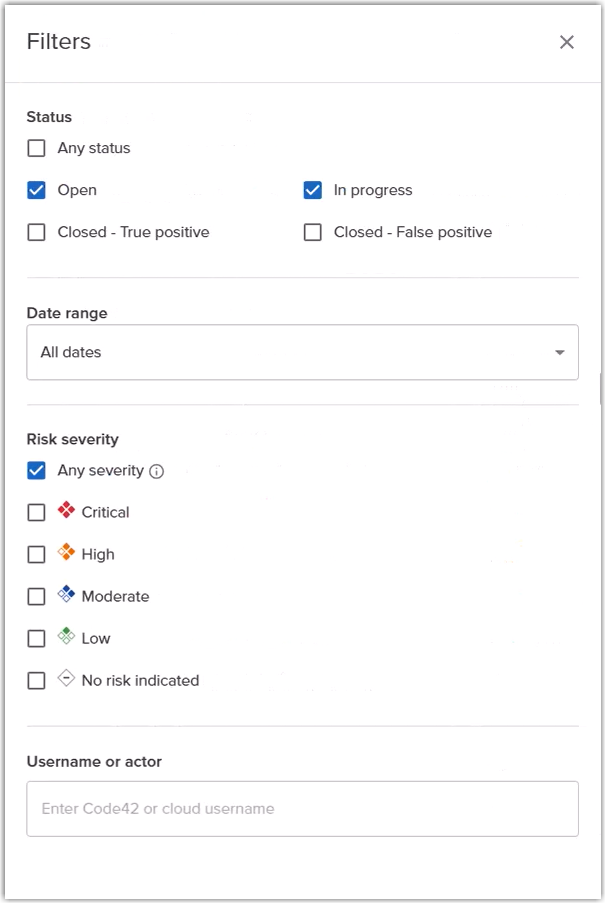Click the red Critical severity icon
The width and height of the screenshot is (606, 904).
[x=67, y=511]
